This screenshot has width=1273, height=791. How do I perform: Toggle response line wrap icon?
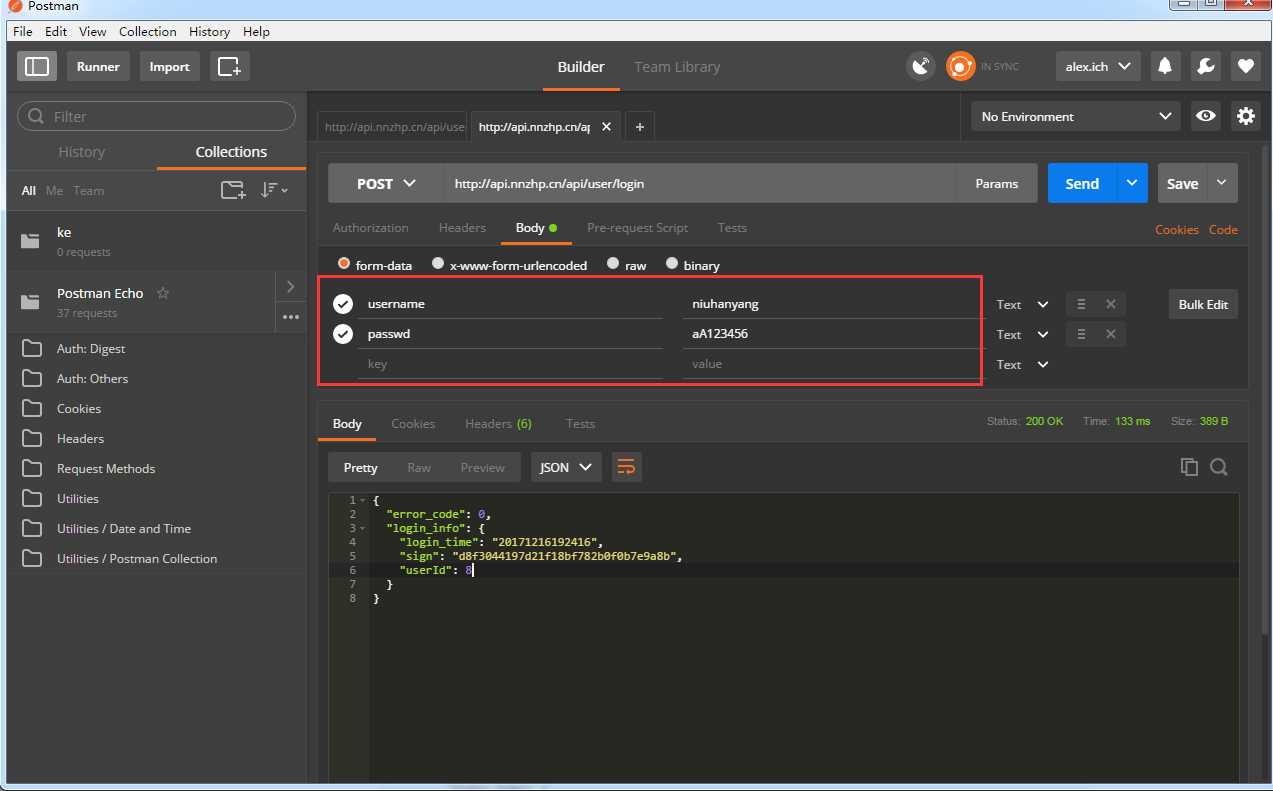point(626,467)
